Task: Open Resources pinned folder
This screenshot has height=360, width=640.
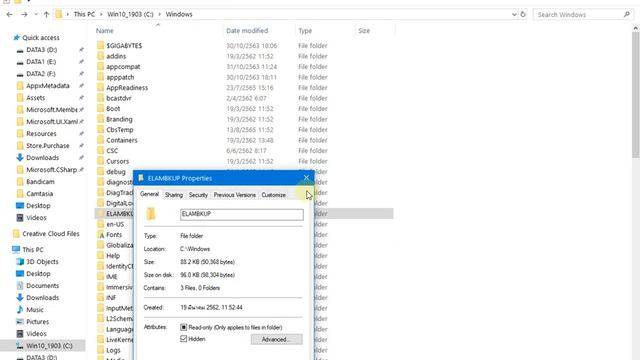Action: 41,134
